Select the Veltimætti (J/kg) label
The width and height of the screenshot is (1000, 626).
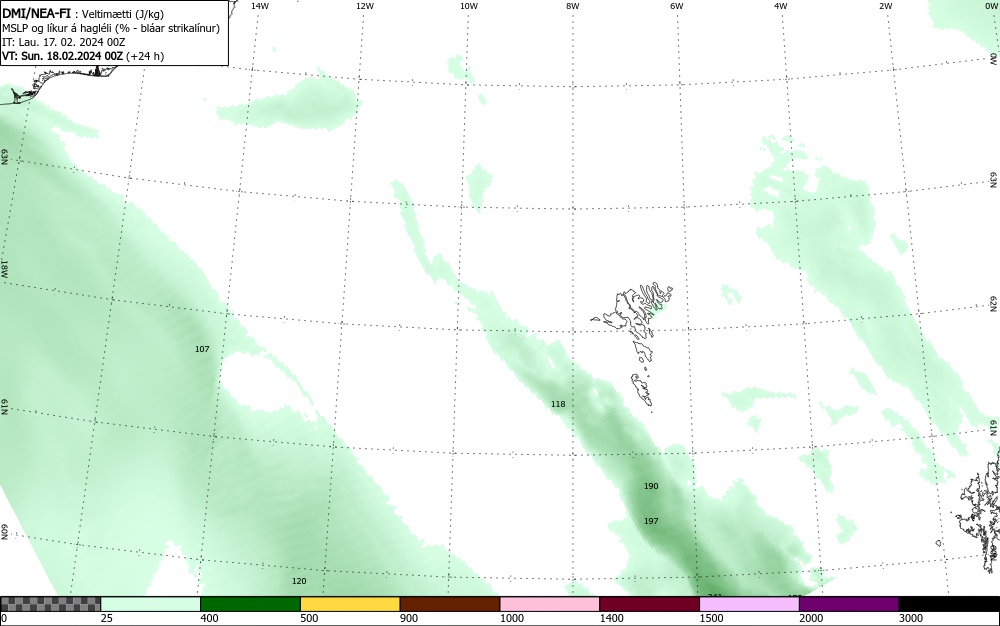122,14
